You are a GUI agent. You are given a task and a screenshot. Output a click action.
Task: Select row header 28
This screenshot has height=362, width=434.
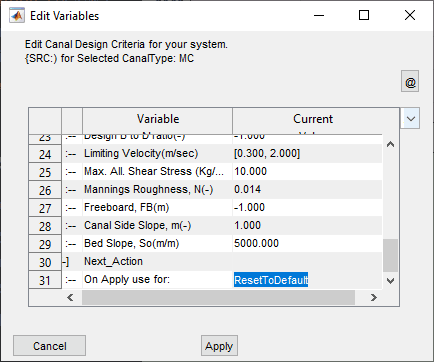(45, 226)
